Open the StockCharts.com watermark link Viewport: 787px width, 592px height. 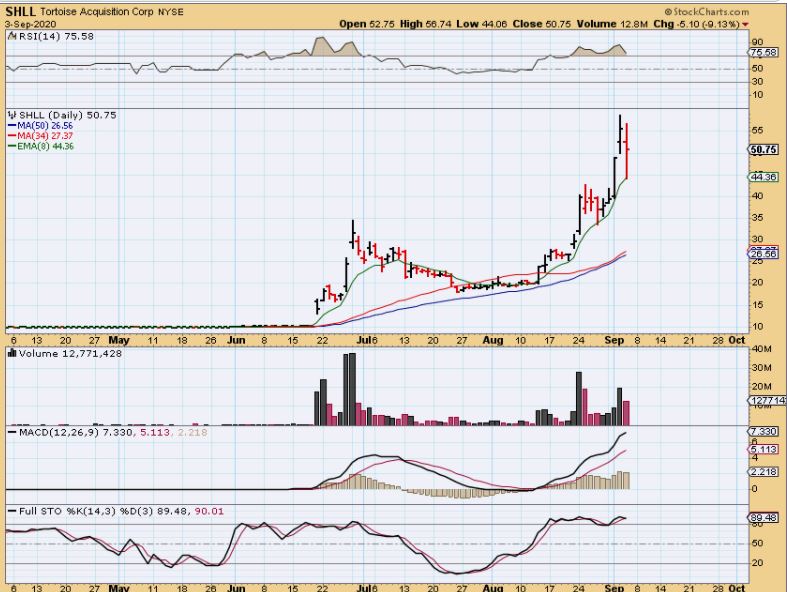coord(707,12)
